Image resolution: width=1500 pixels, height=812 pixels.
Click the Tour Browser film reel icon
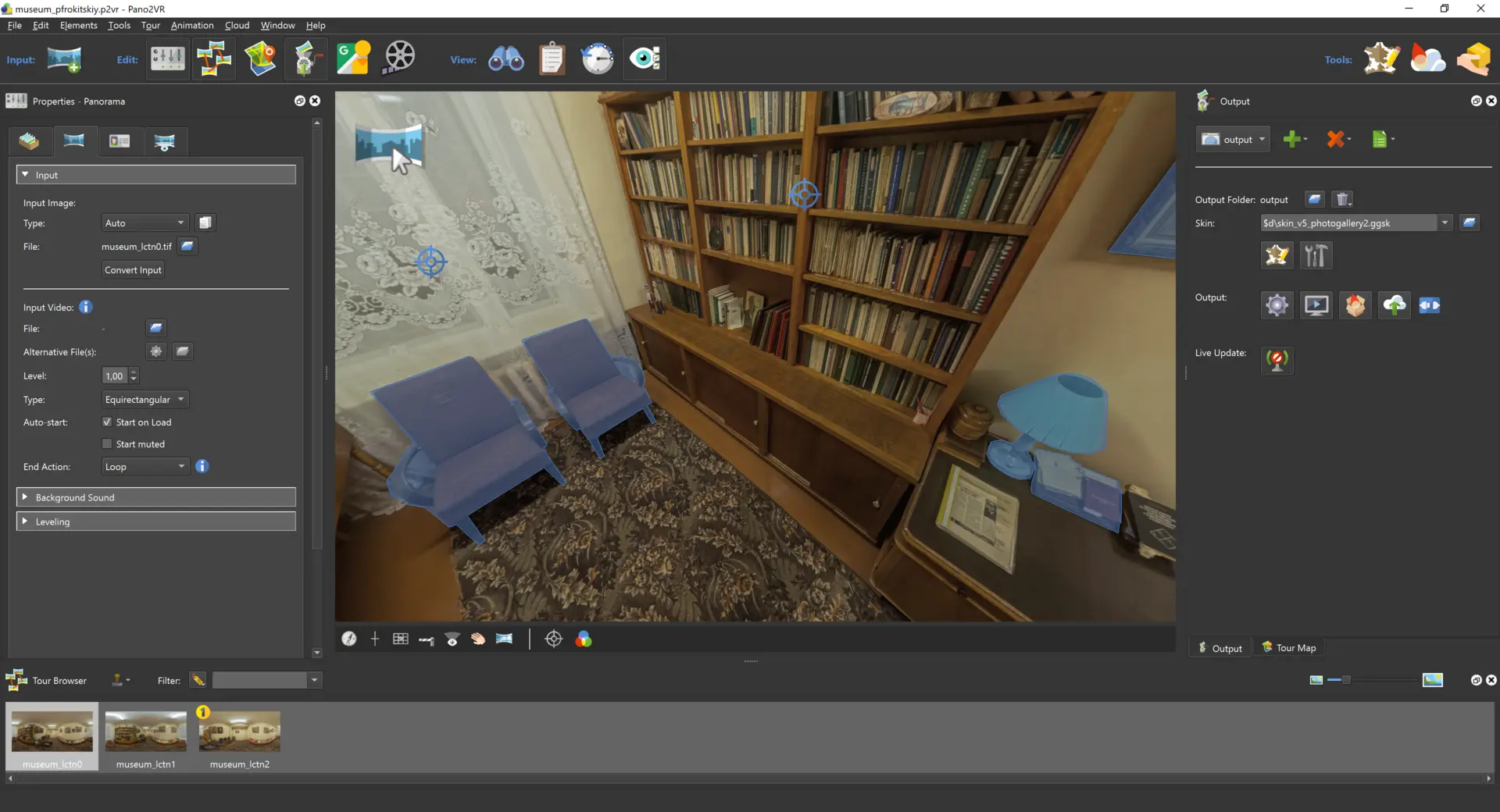(399, 59)
